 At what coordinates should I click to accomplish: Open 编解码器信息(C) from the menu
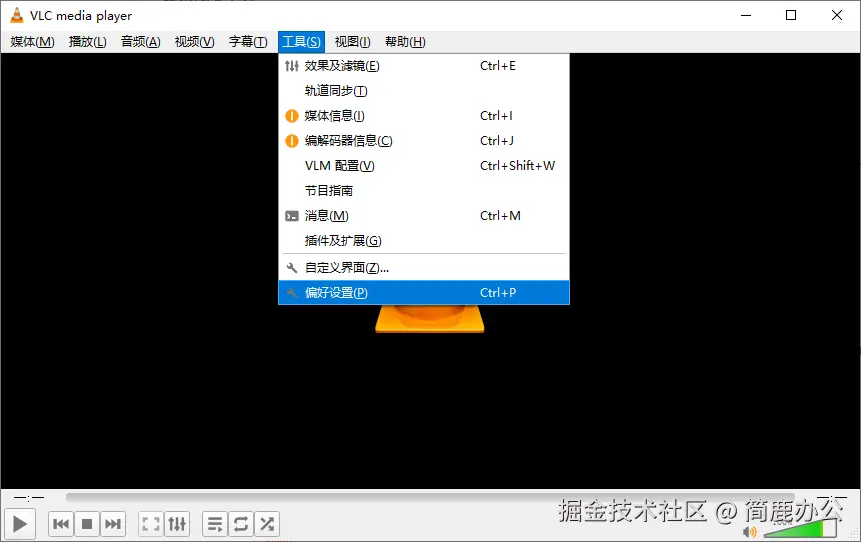(x=424, y=141)
